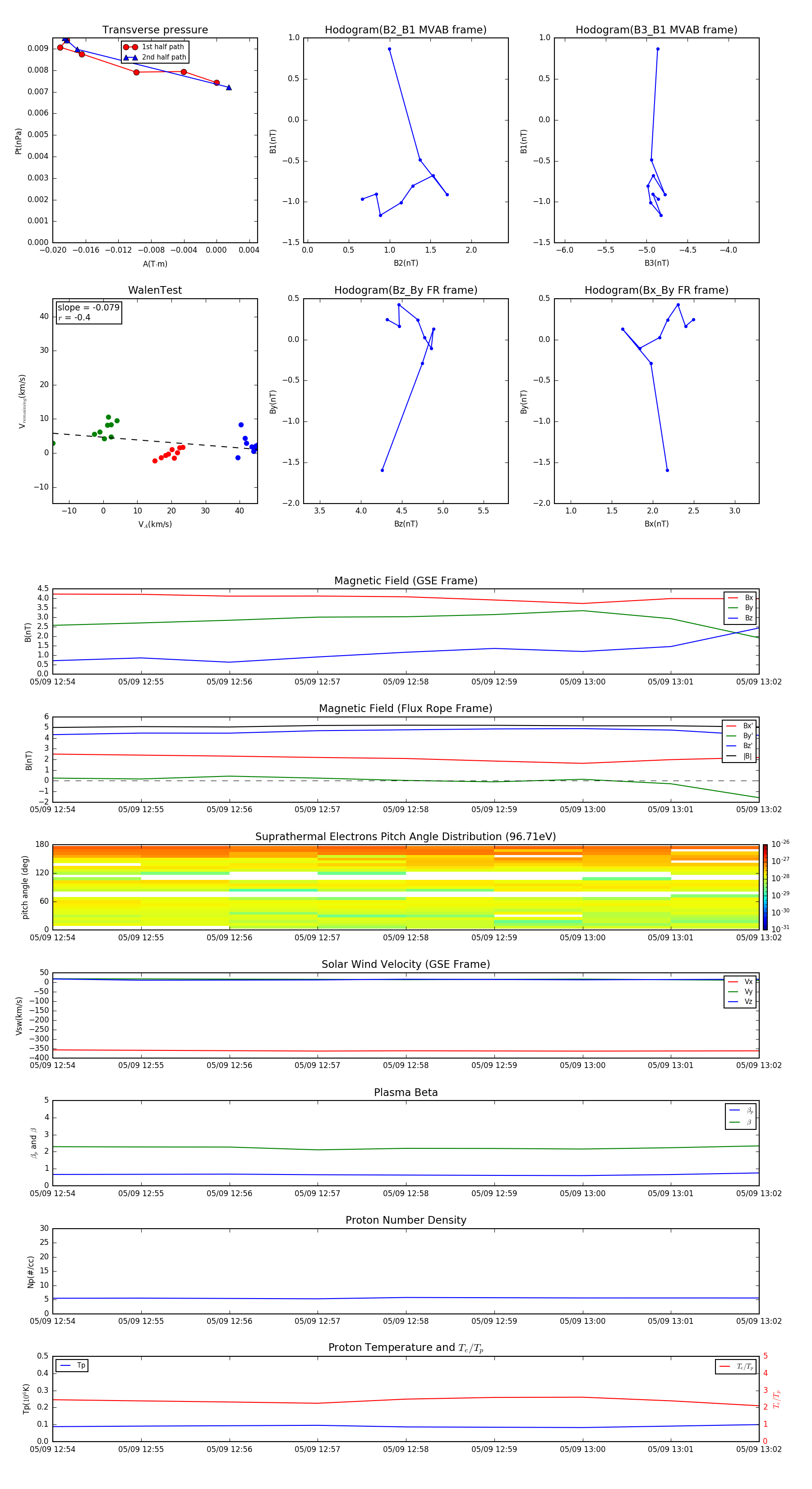Select the |B| entry in Flux Rope legend

click(x=740, y=756)
